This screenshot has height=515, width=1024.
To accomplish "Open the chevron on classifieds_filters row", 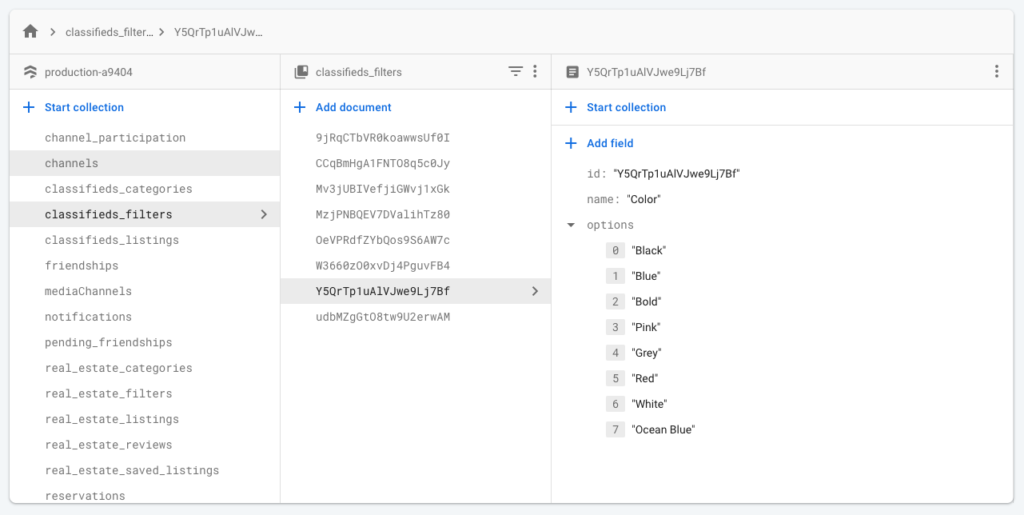I will point(264,214).
